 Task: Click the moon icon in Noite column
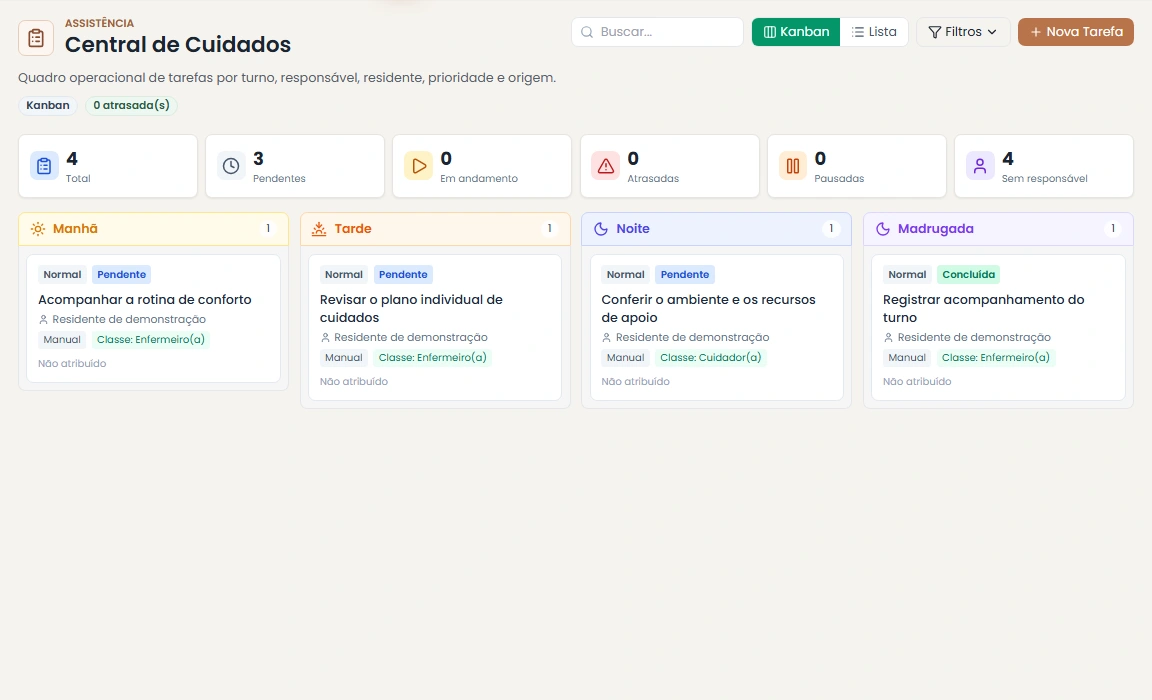pyautogui.click(x=601, y=229)
